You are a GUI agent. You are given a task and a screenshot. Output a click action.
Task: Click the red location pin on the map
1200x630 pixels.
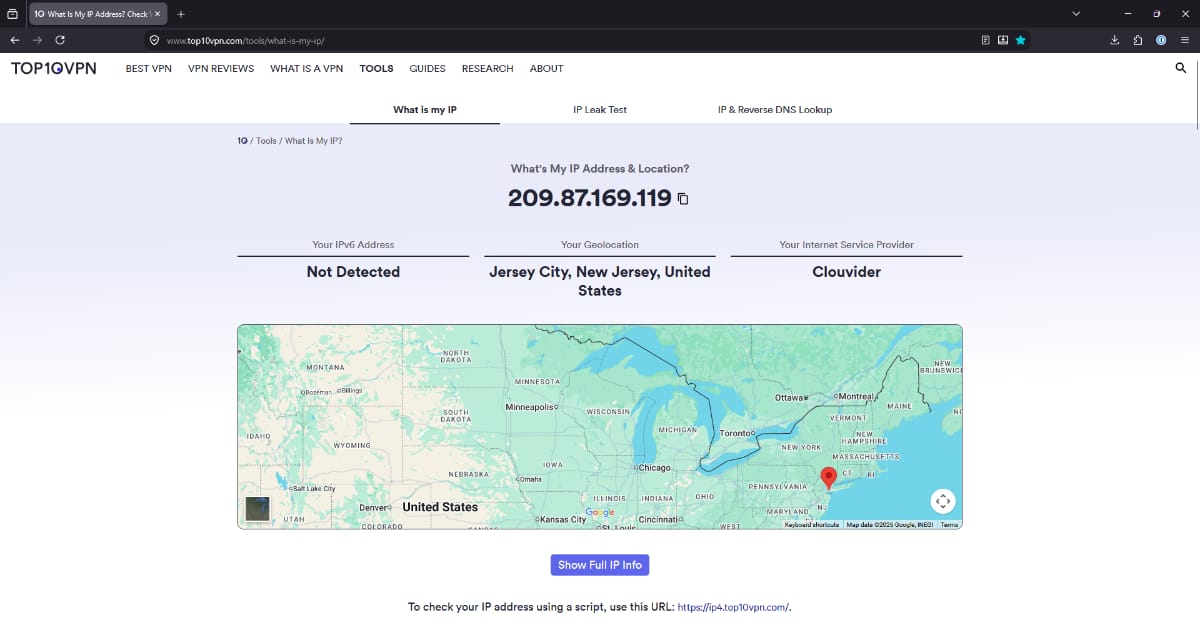(x=828, y=477)
